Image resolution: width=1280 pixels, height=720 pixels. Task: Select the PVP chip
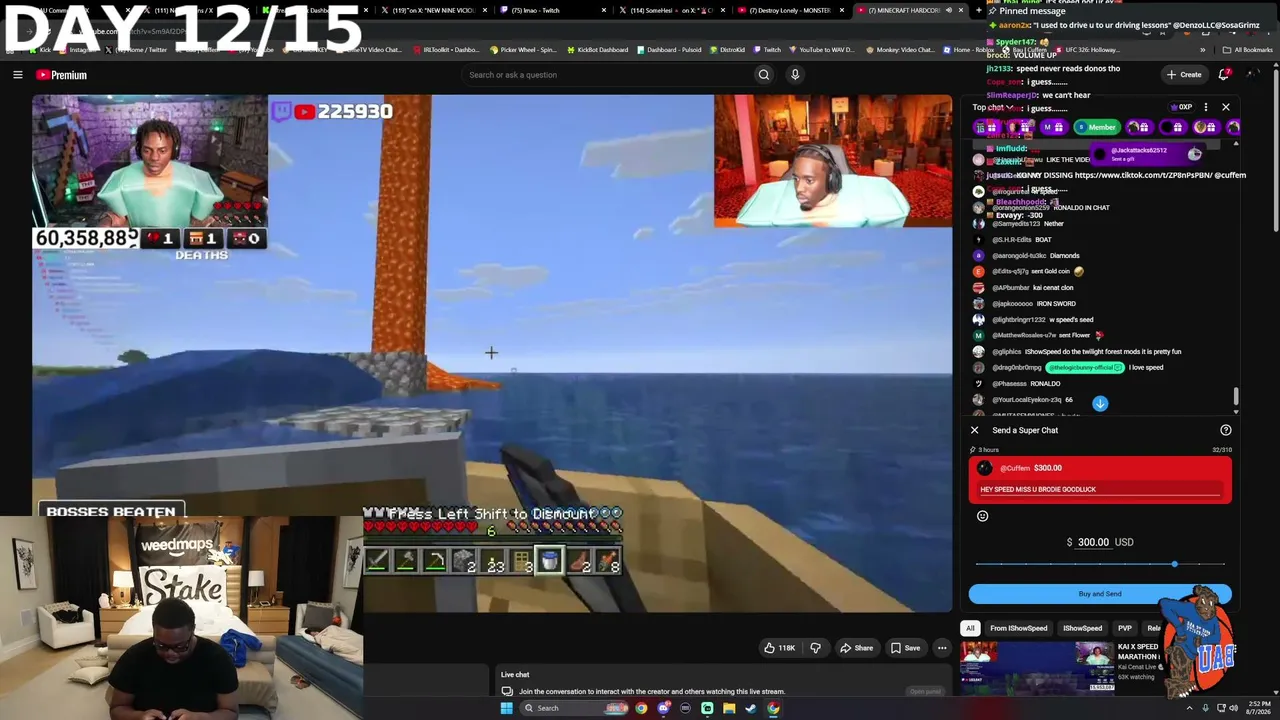tap(1125, 628)
